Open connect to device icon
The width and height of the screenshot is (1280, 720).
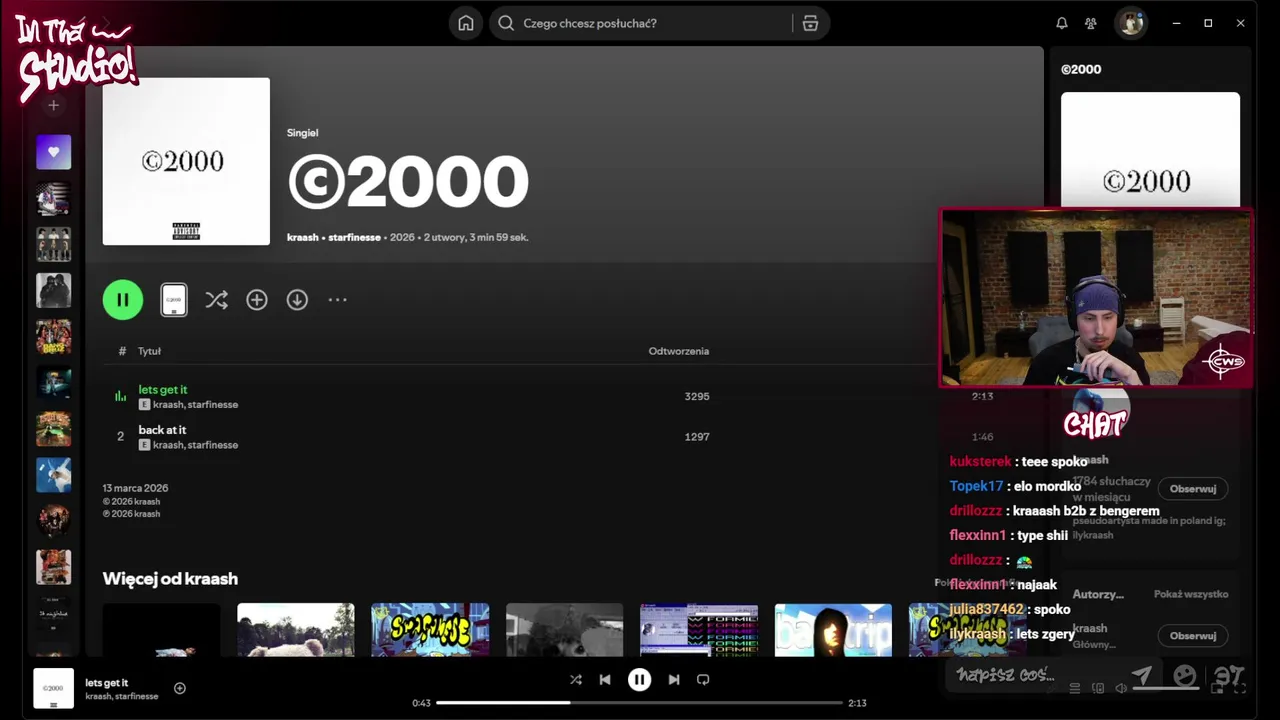(x=1098, y=688)
